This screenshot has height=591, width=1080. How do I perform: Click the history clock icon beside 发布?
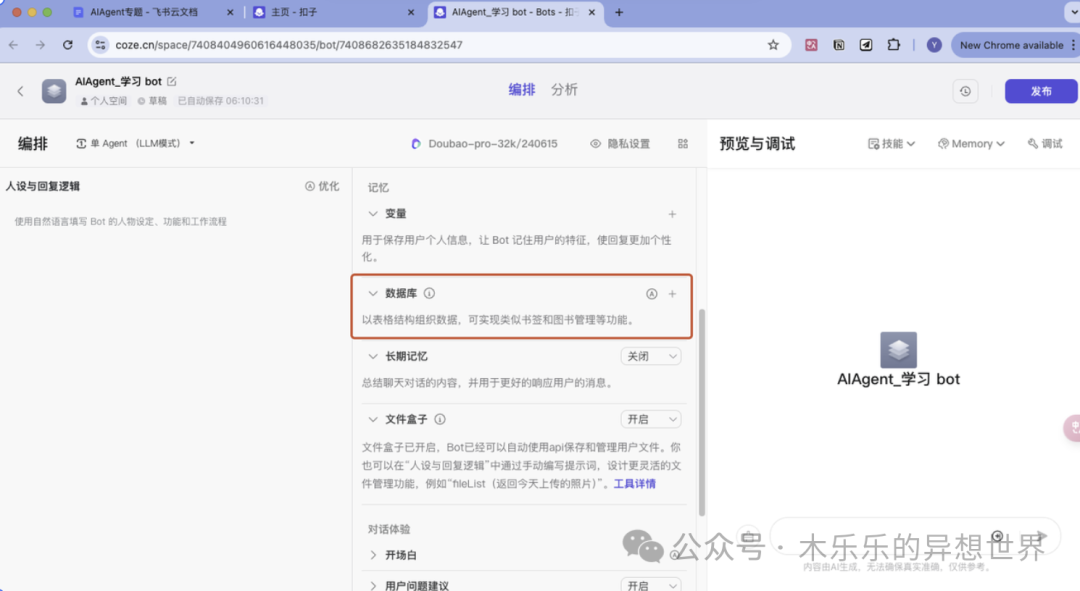[965, 91]
